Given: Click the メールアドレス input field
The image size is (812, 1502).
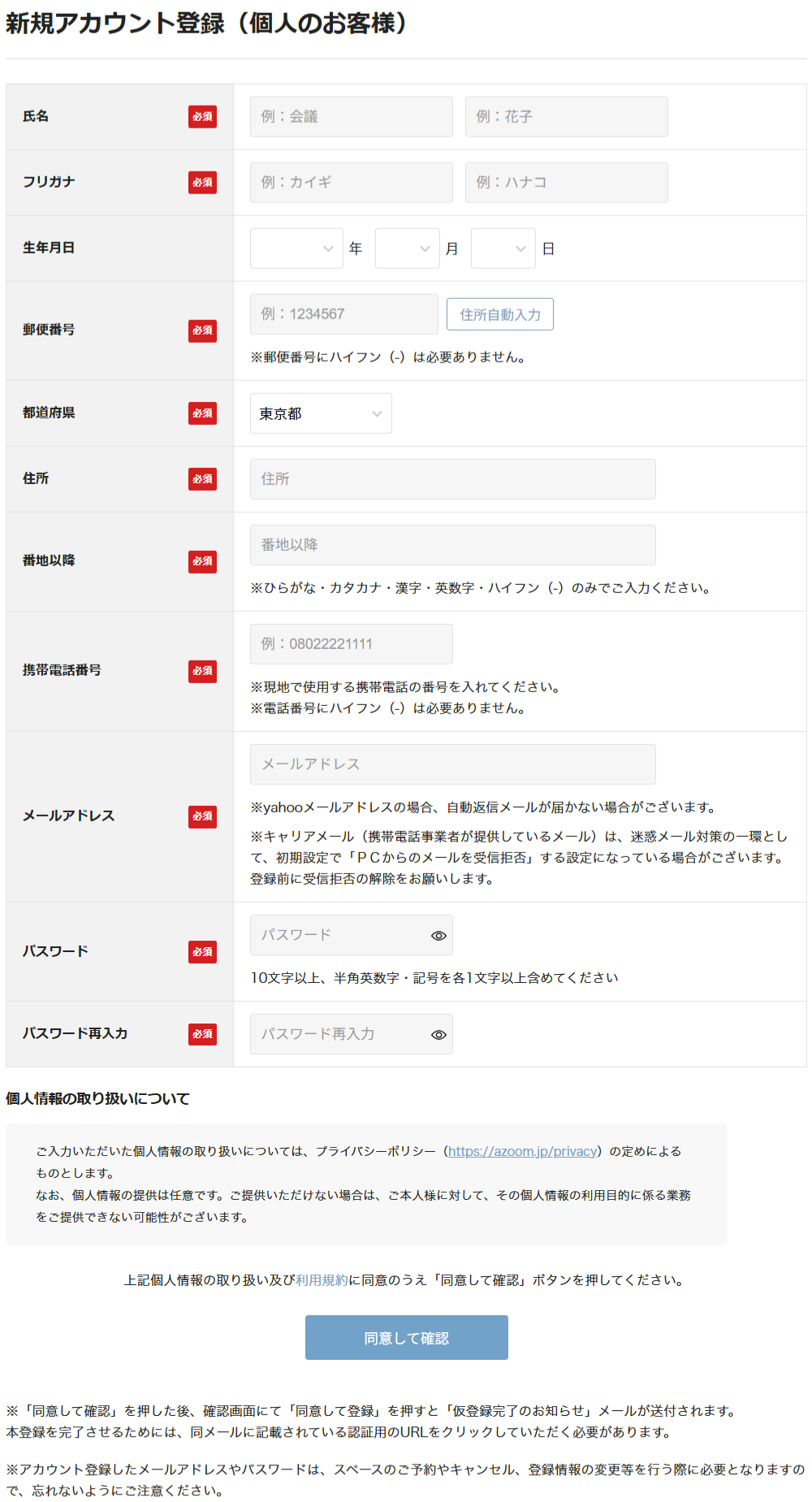Looking at the screenshot, I should tap(452, 764).
